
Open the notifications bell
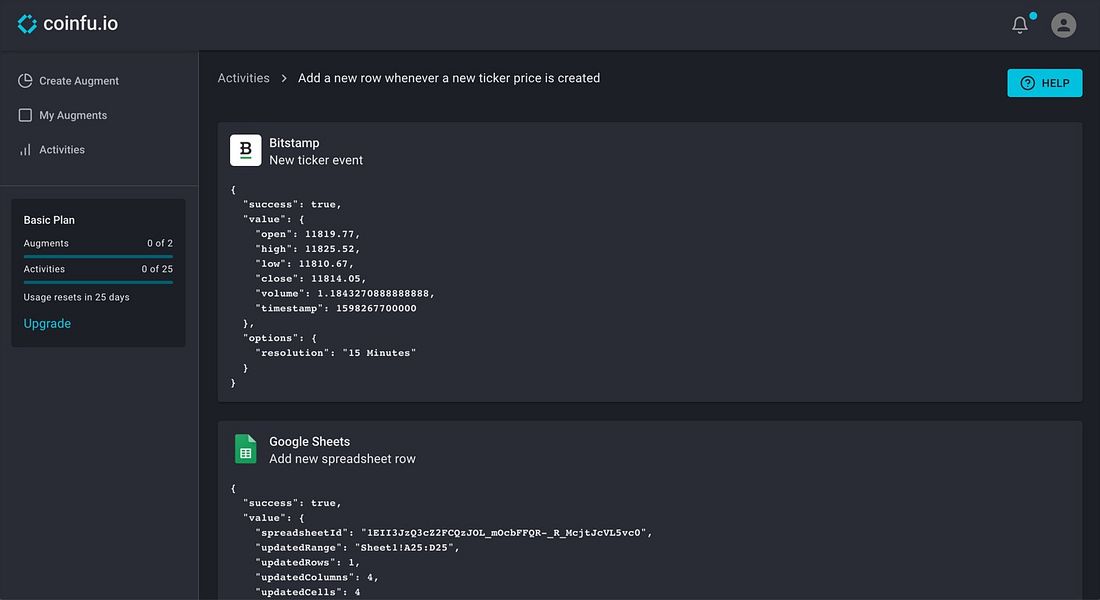point(1020,25)
